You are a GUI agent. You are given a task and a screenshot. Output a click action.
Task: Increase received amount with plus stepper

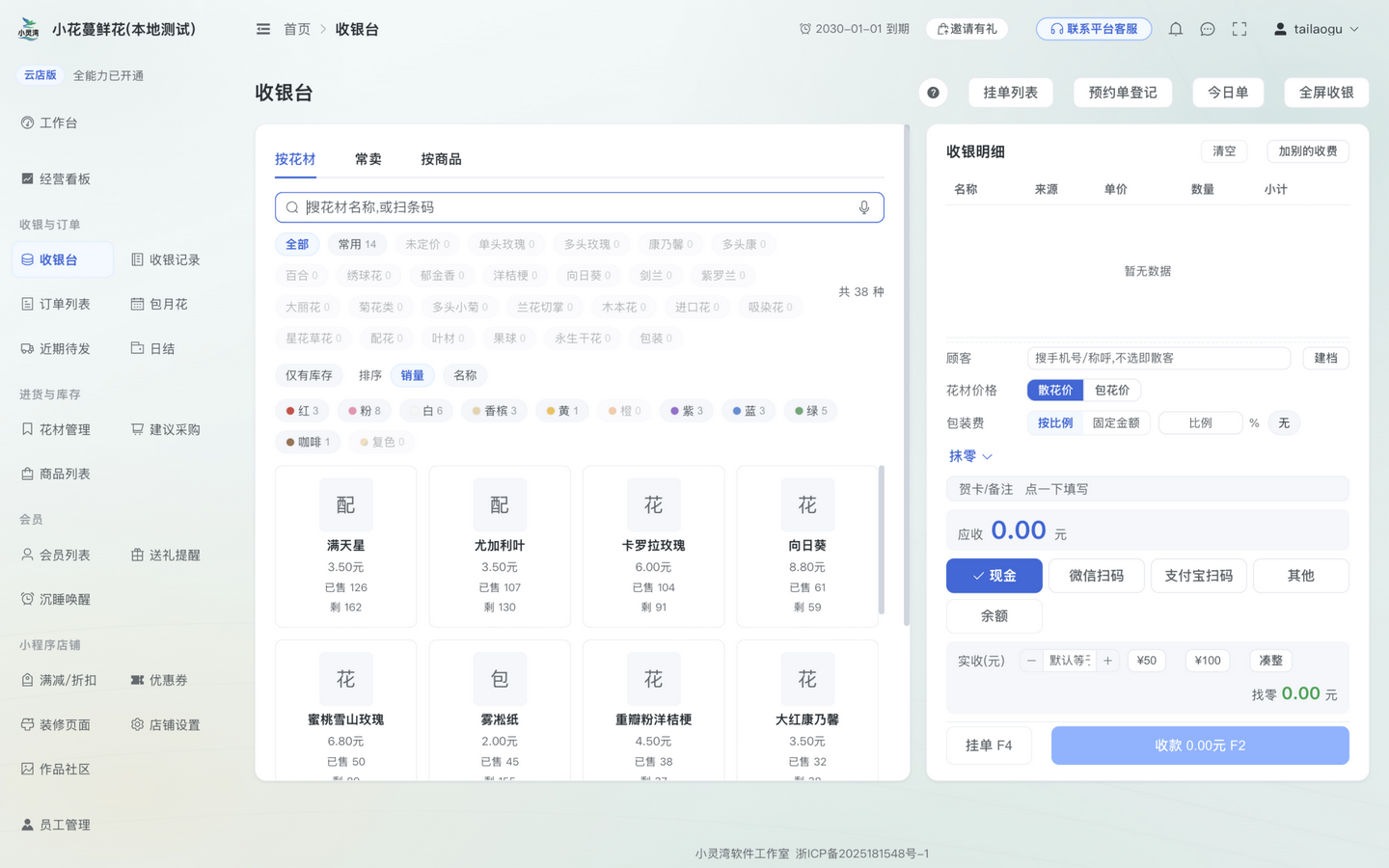click(x=1107, y=661)
